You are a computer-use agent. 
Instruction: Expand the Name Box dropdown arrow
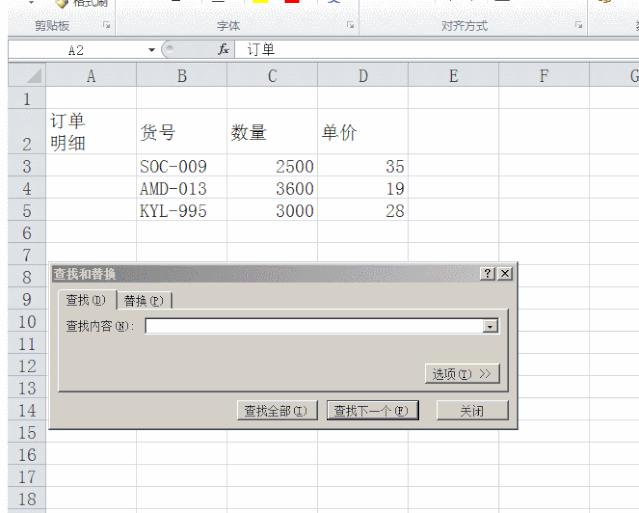pos(152,50)
